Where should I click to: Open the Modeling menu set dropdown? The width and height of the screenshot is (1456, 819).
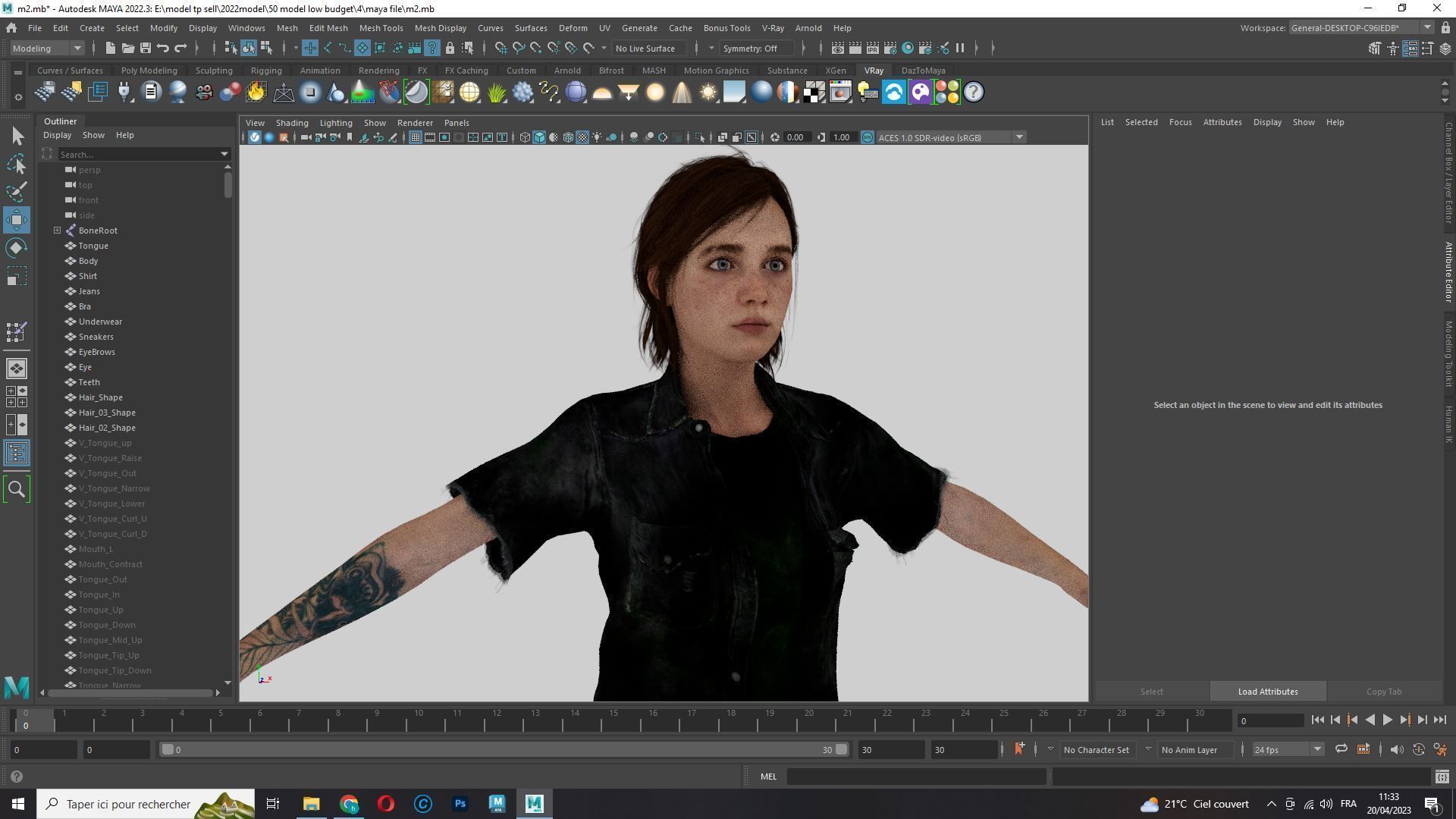coord(47,48)
